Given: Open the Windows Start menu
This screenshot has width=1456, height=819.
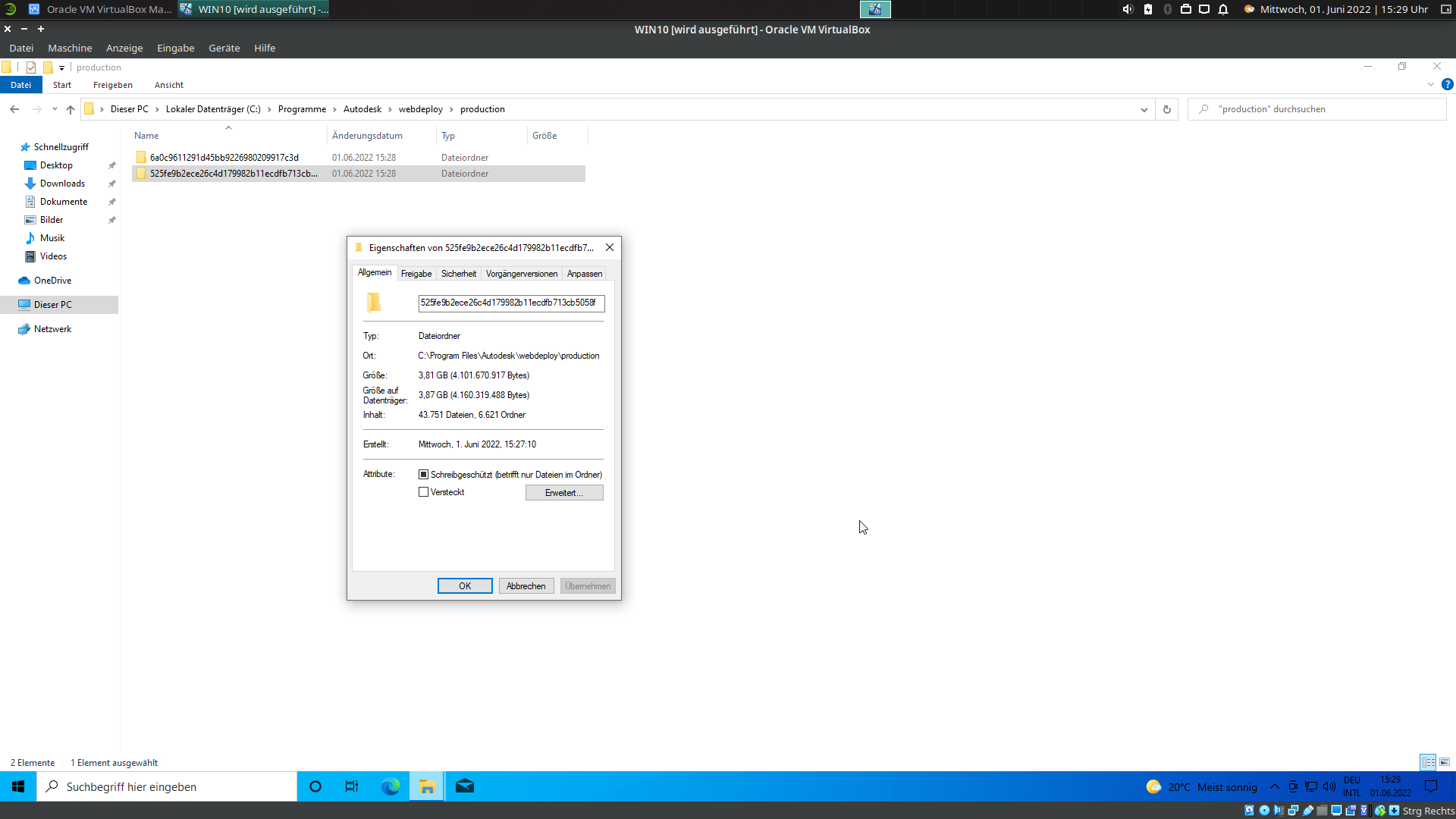Looking at the screenshot, I should (x=17, y=786).
